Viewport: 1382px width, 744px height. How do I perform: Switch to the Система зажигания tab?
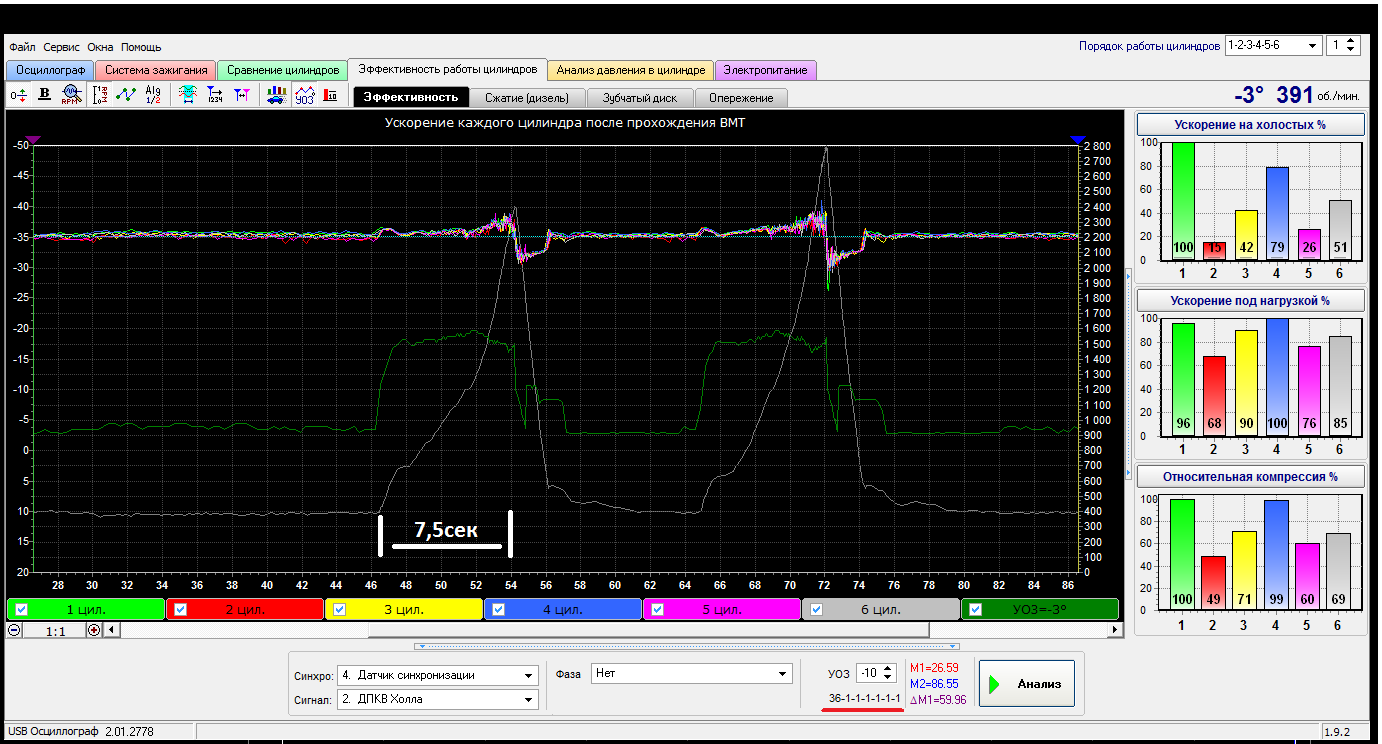tap(156, 70)
